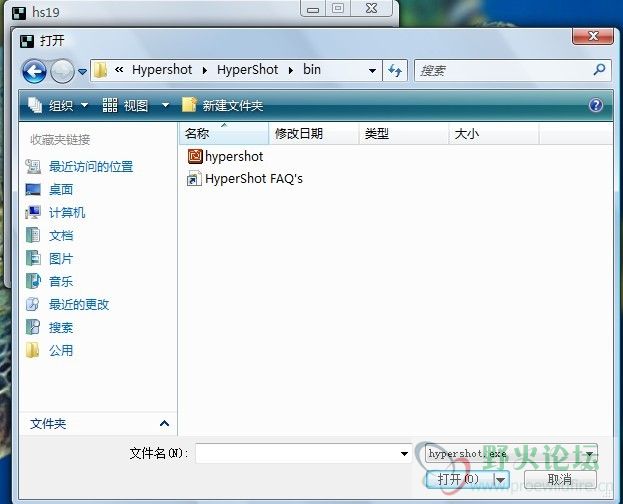This screenshot has width=623, height=504.
Task: Open address bar history dropdown
Action: click(372, 71)
